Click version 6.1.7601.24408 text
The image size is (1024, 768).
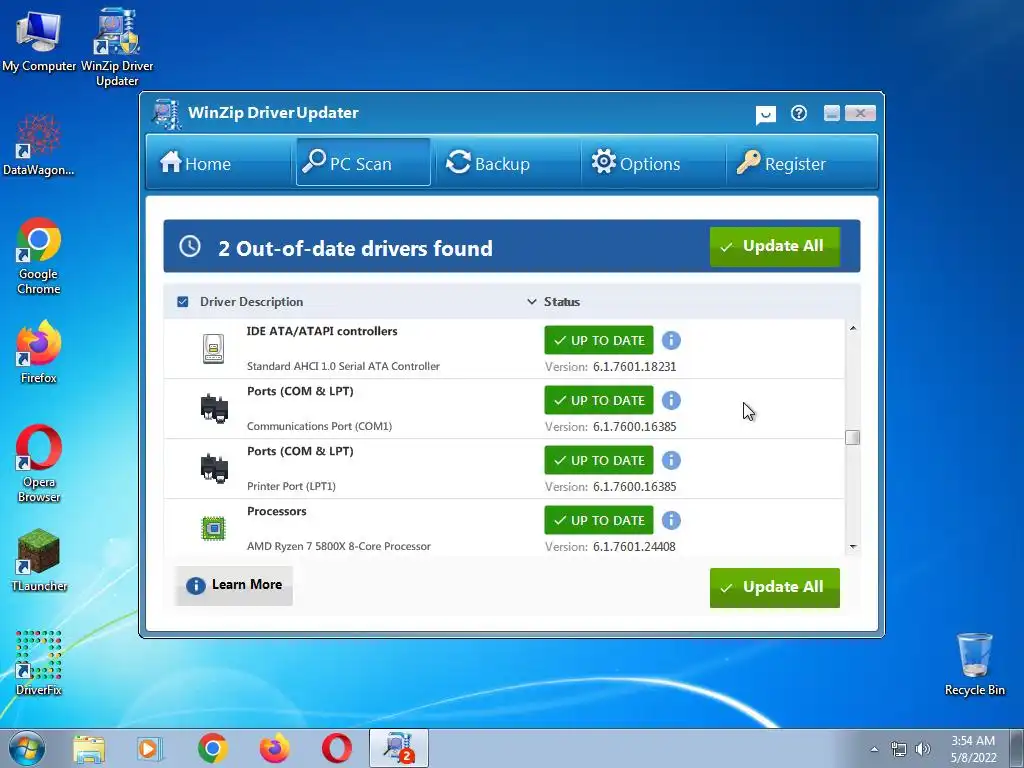pyautogui.click(x=634, y=547)
